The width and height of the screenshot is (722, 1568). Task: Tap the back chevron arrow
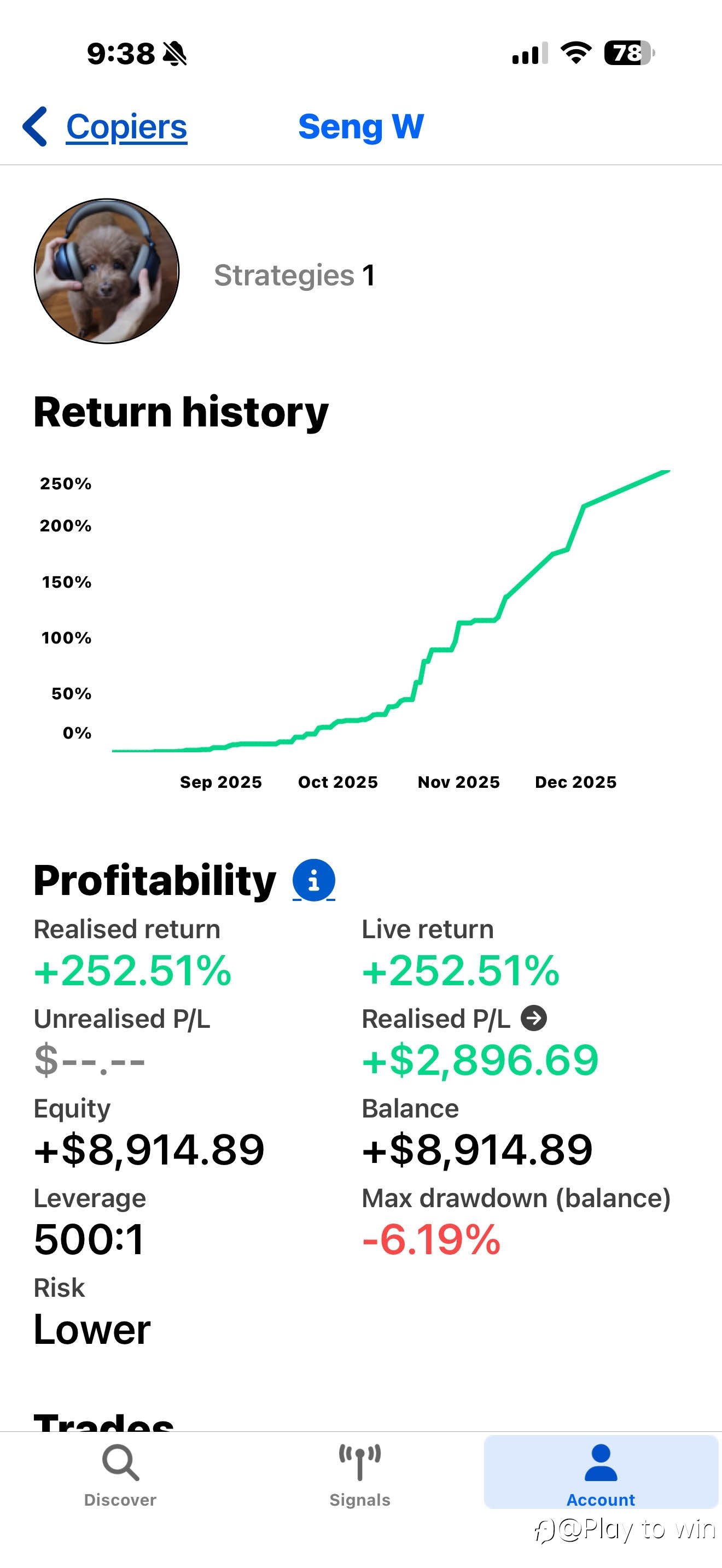click(34, 127)
